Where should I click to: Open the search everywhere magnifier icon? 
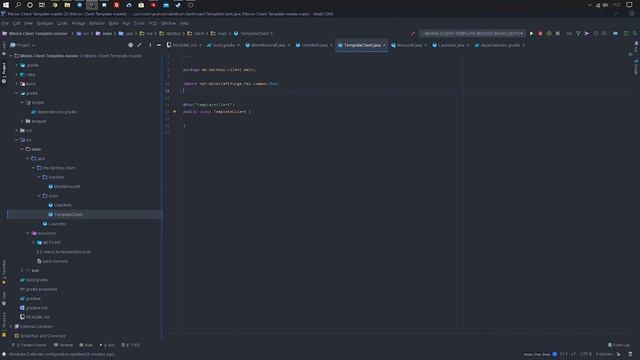pyautogui.click(x=635, y=33)
